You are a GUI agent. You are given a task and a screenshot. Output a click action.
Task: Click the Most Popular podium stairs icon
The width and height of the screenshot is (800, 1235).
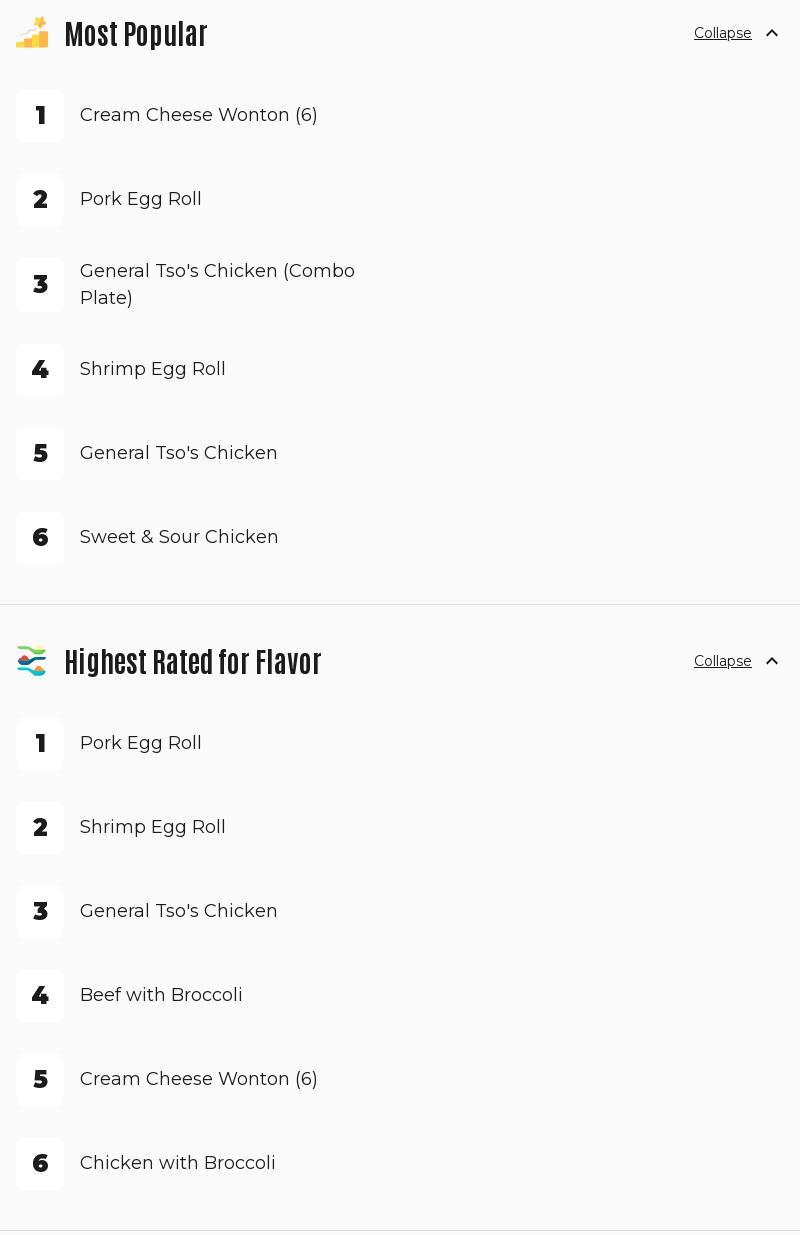(32, 33)
